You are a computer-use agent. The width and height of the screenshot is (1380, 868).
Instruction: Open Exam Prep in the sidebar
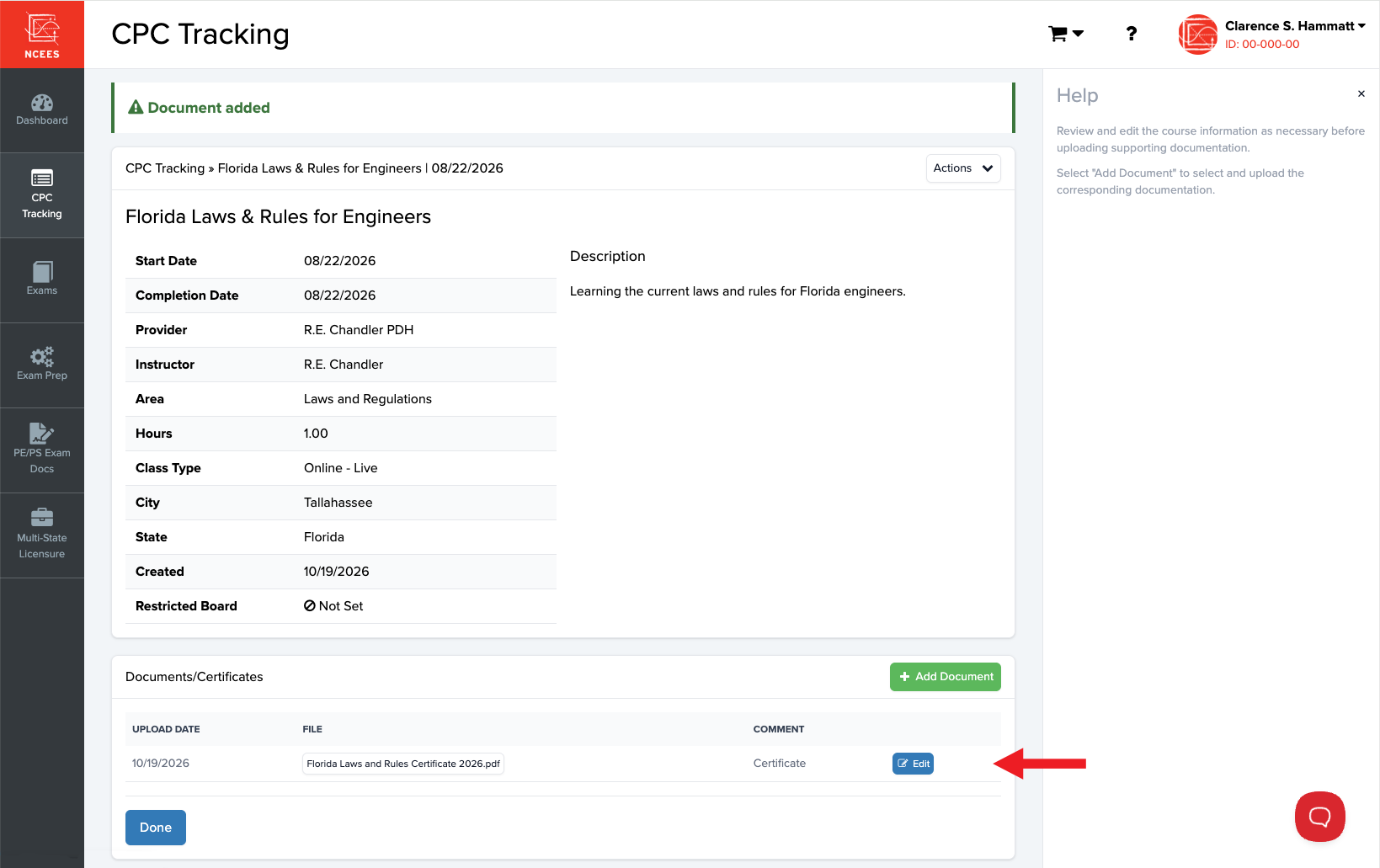tap(42, 365)
